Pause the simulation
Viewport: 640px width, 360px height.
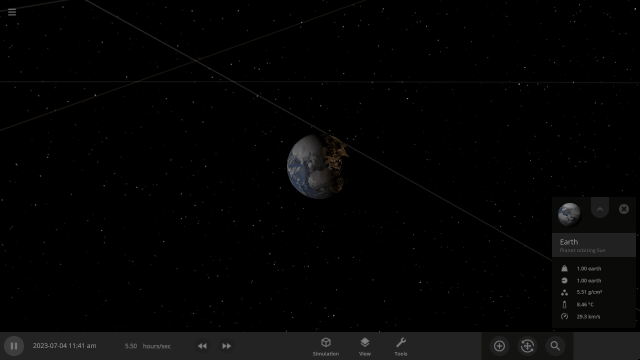point(14,346)
